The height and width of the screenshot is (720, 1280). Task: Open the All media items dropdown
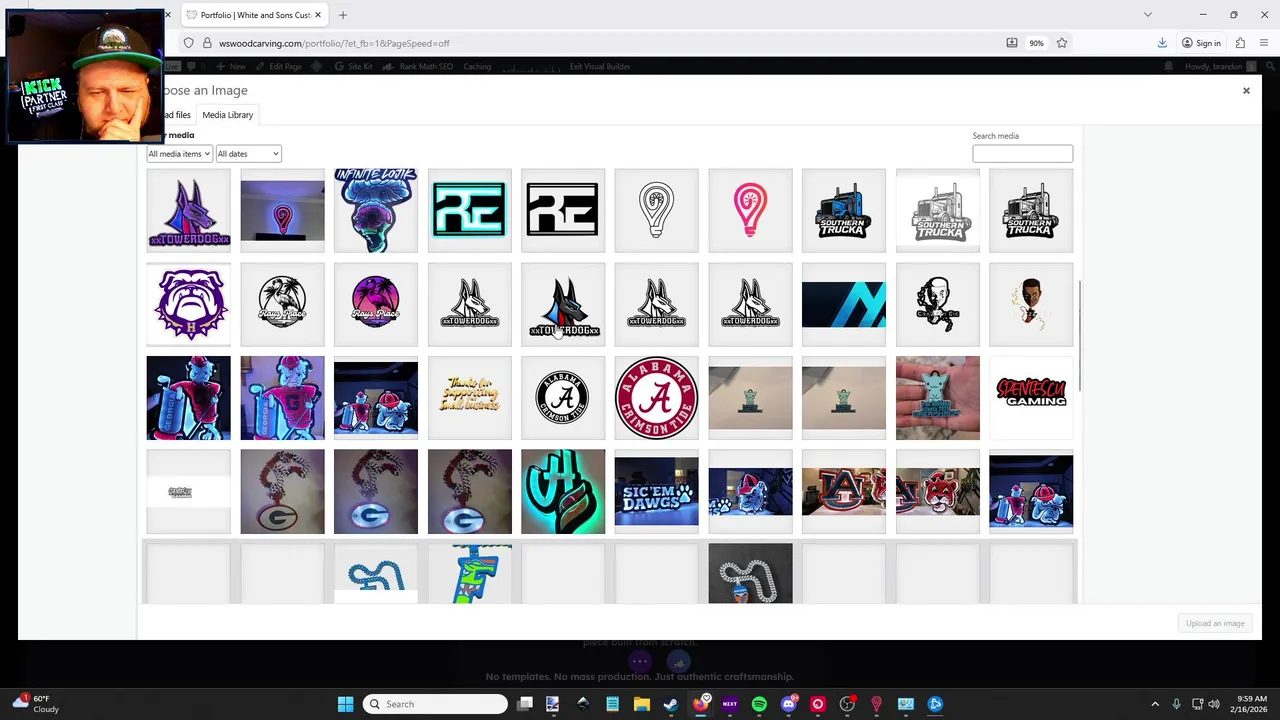(180, 154)
